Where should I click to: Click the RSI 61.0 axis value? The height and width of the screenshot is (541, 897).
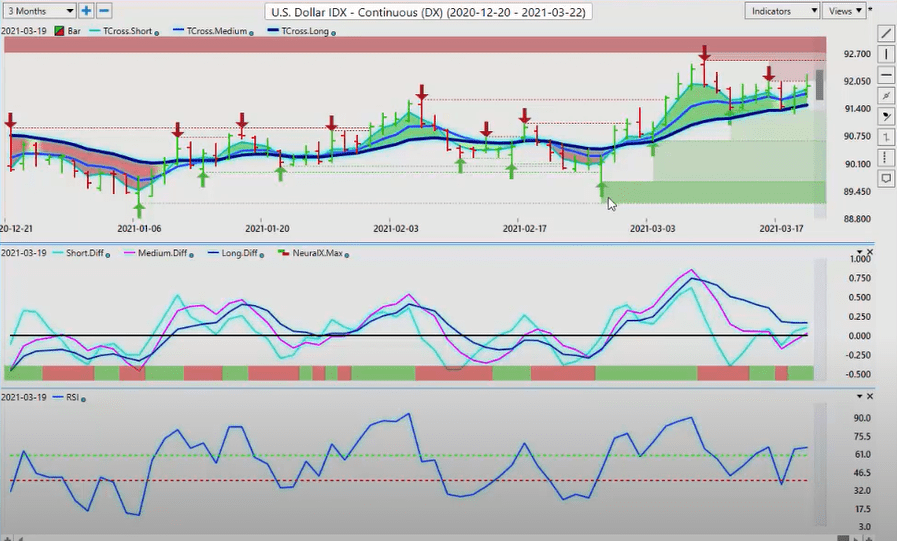click(x=862, y=455)
